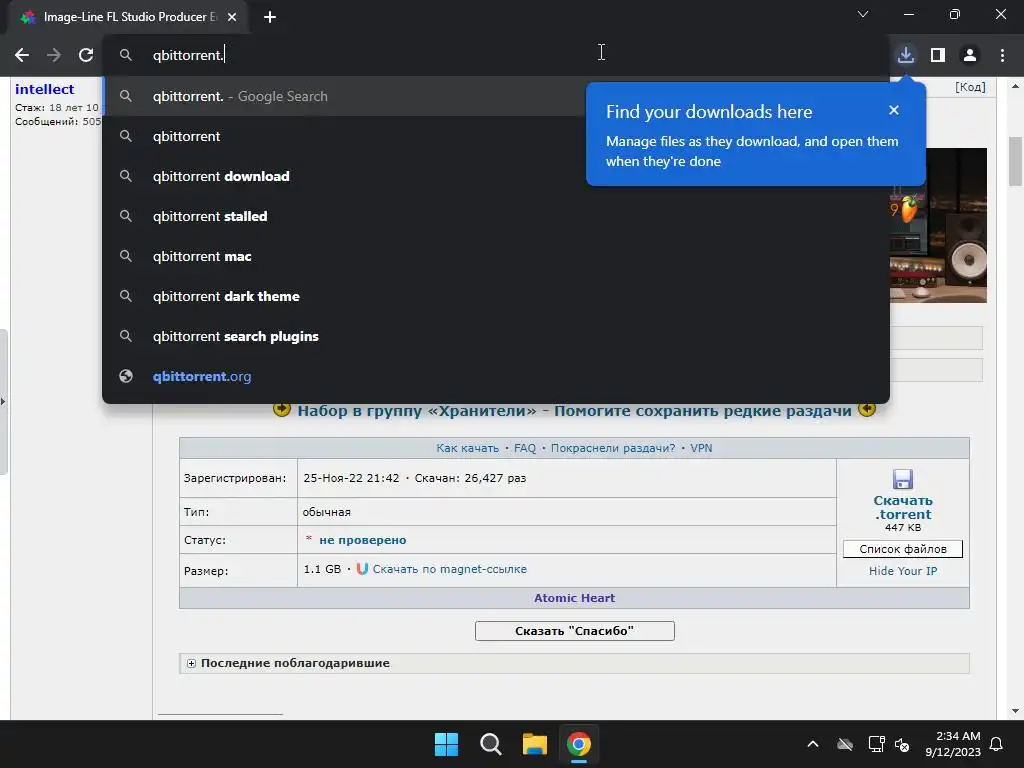
Task: Open 'Покраснели раздачи?' link
Action: pyautogui.click(x=613, y=448)
